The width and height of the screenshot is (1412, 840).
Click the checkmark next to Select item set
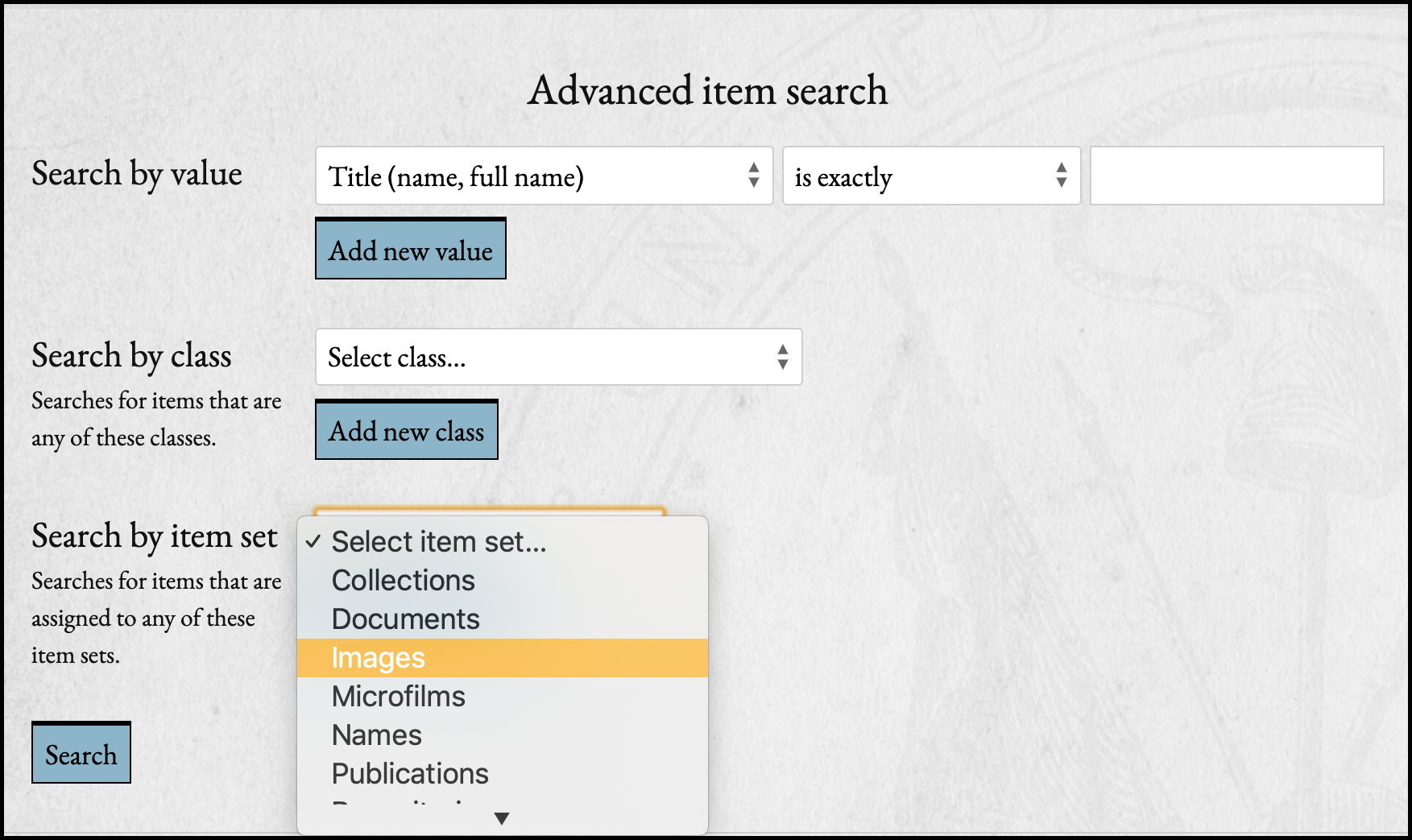click(313, 542)
